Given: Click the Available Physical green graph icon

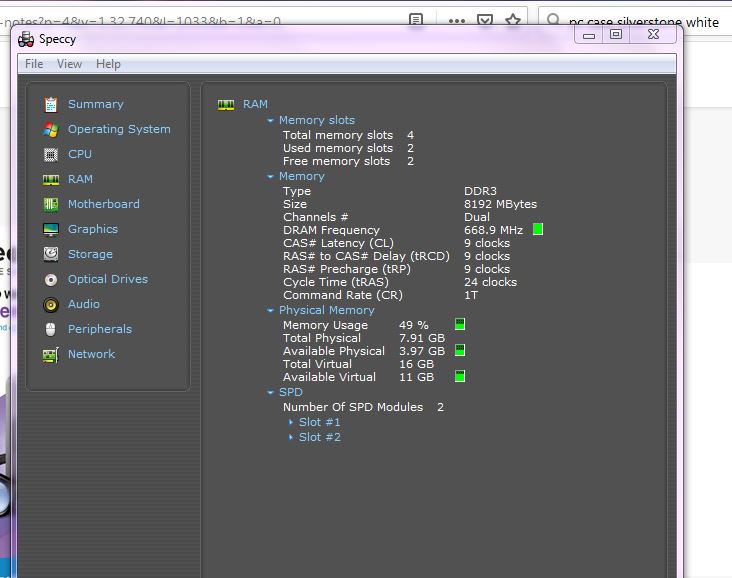Looking at the screenshot, I should [x=460, y=350].
